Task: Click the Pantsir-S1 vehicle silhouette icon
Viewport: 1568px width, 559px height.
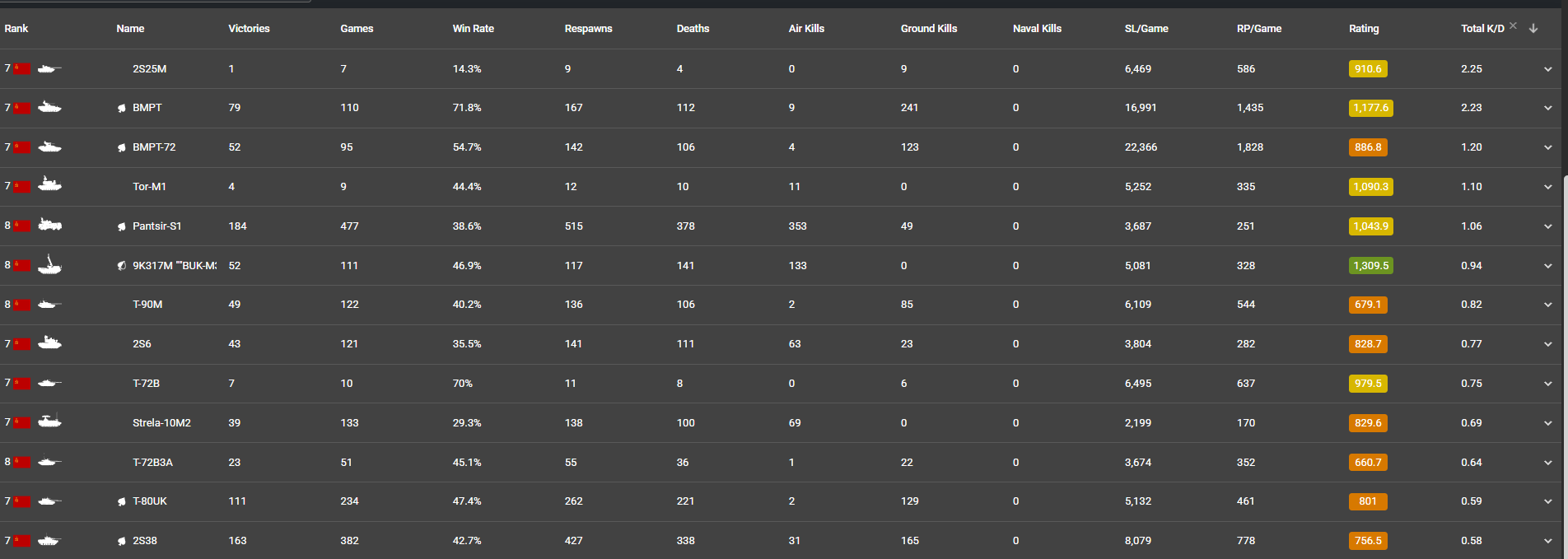Action: tap(50, 225)
